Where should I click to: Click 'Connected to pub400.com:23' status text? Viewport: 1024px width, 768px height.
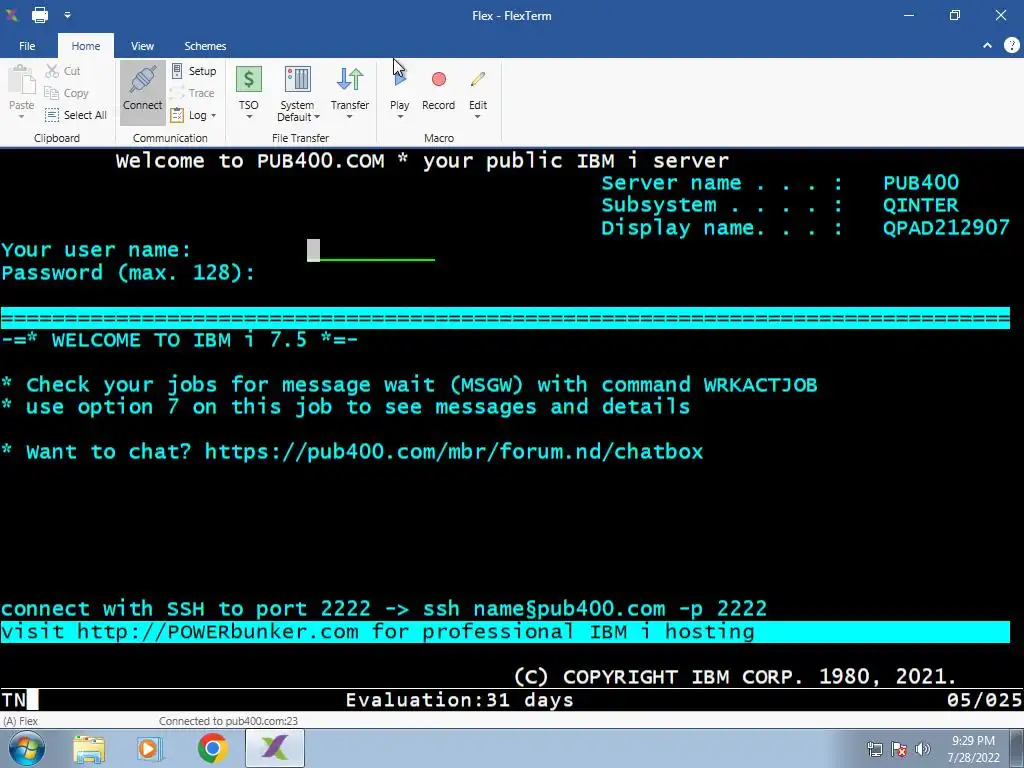click(x=229, y=721)
